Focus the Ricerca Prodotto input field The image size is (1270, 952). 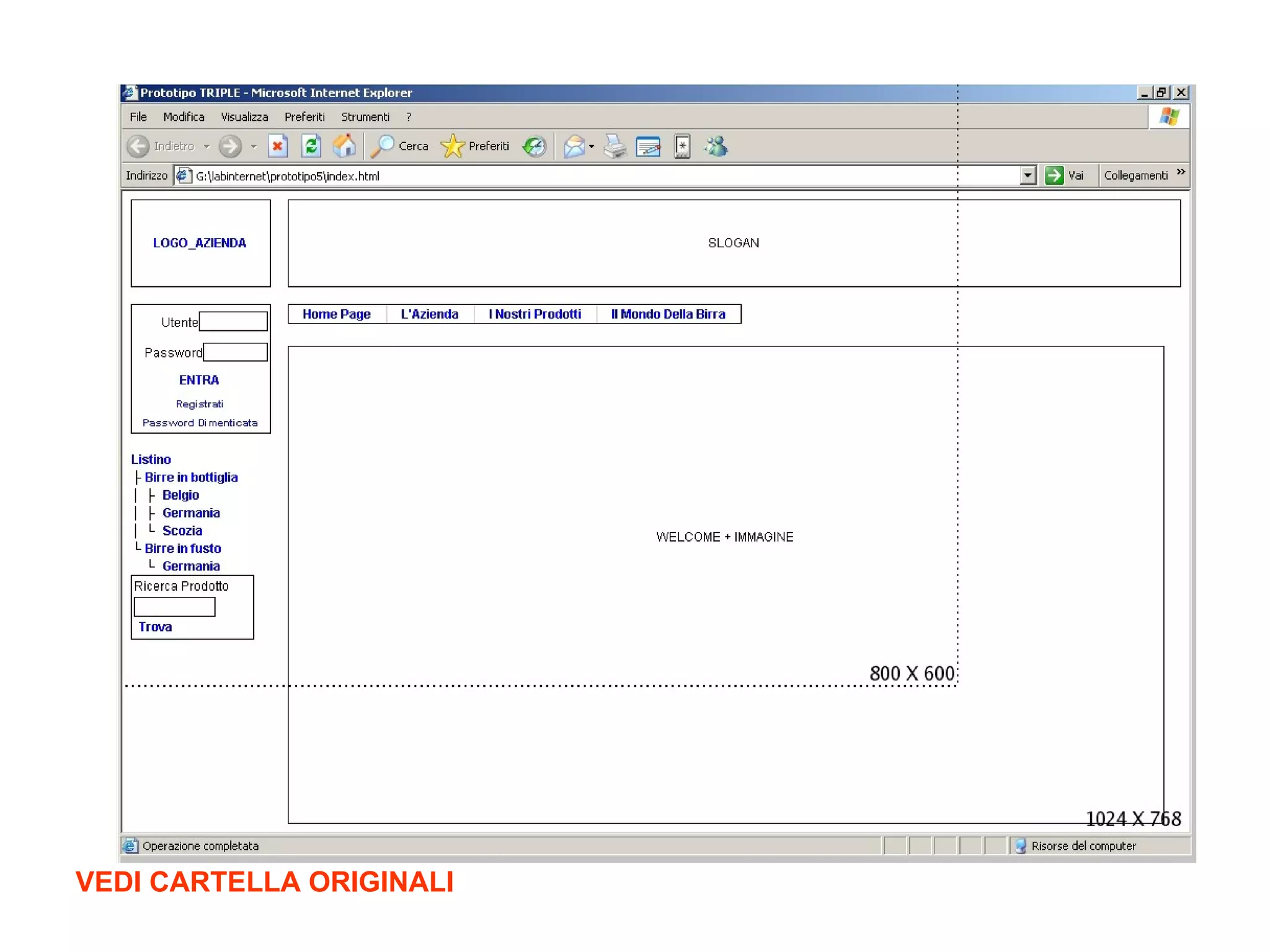click(175, 607)
